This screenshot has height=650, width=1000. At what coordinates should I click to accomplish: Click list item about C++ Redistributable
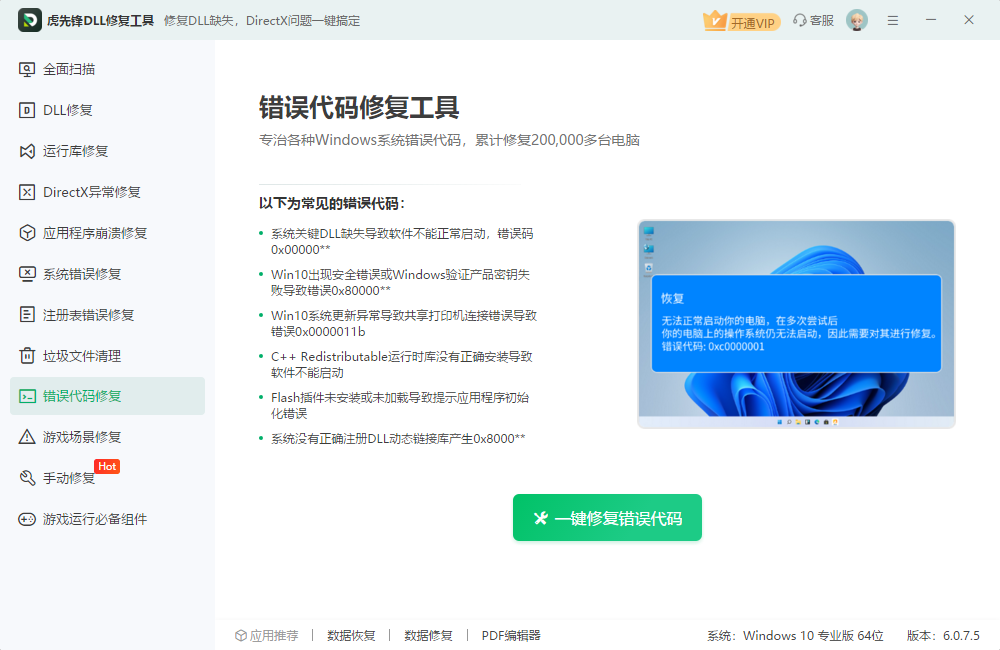coord(402,364)
